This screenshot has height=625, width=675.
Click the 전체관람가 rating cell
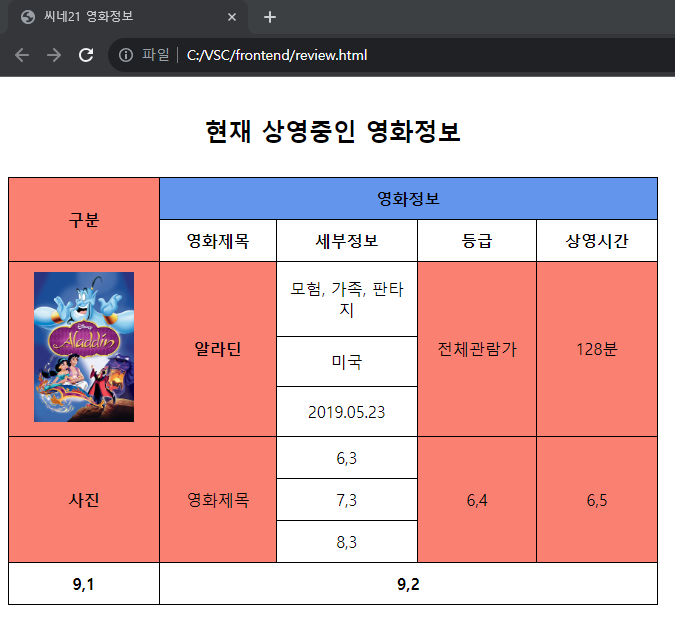[x=477, y=349]
